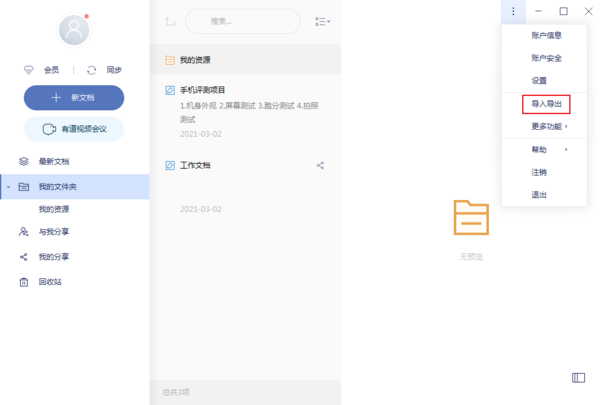Click the 我的文件夹 folder icon
Viewport: 600px width, 405px height.
tap(24, 187)
